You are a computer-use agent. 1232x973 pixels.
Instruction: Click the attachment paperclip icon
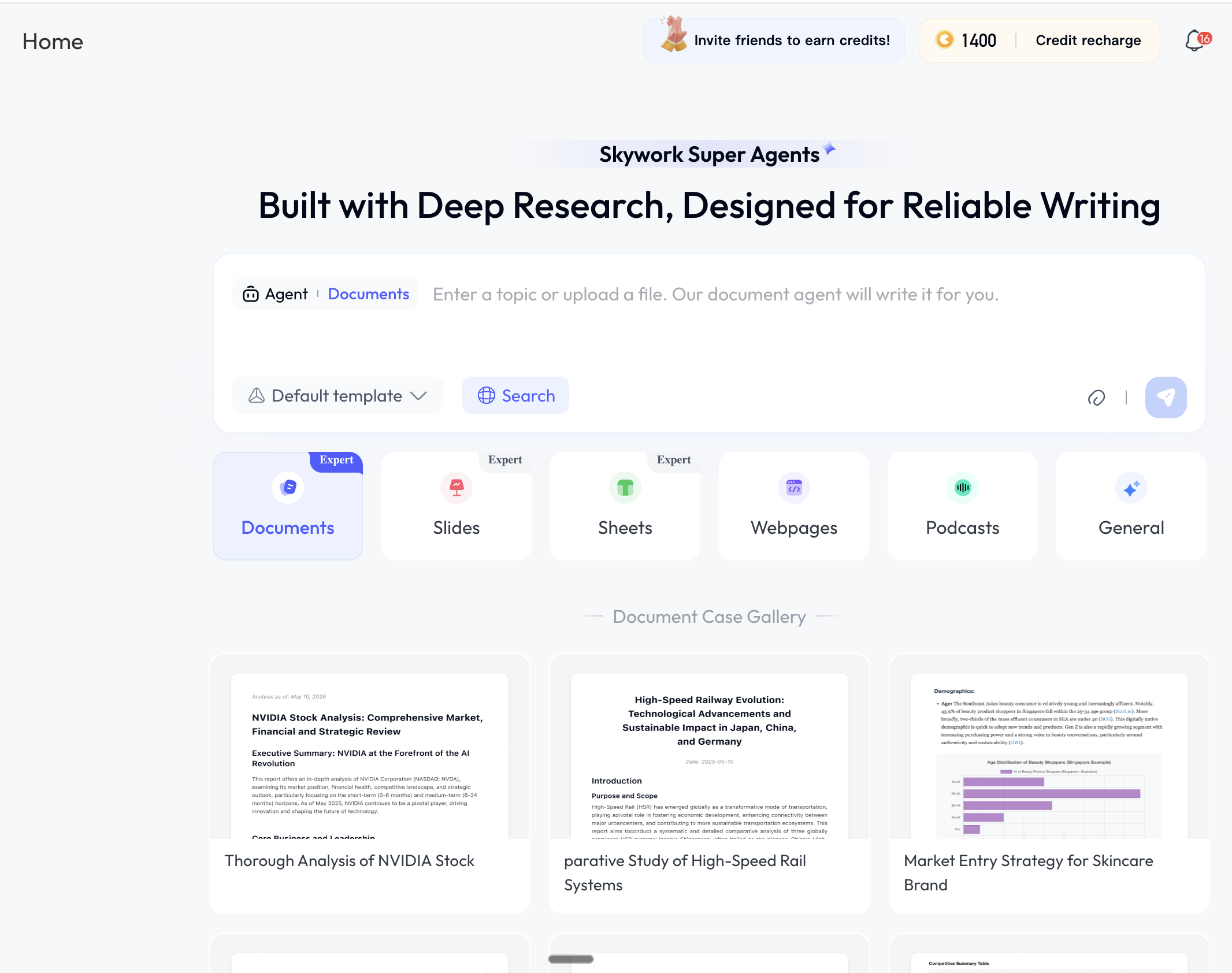[1096, 398]
